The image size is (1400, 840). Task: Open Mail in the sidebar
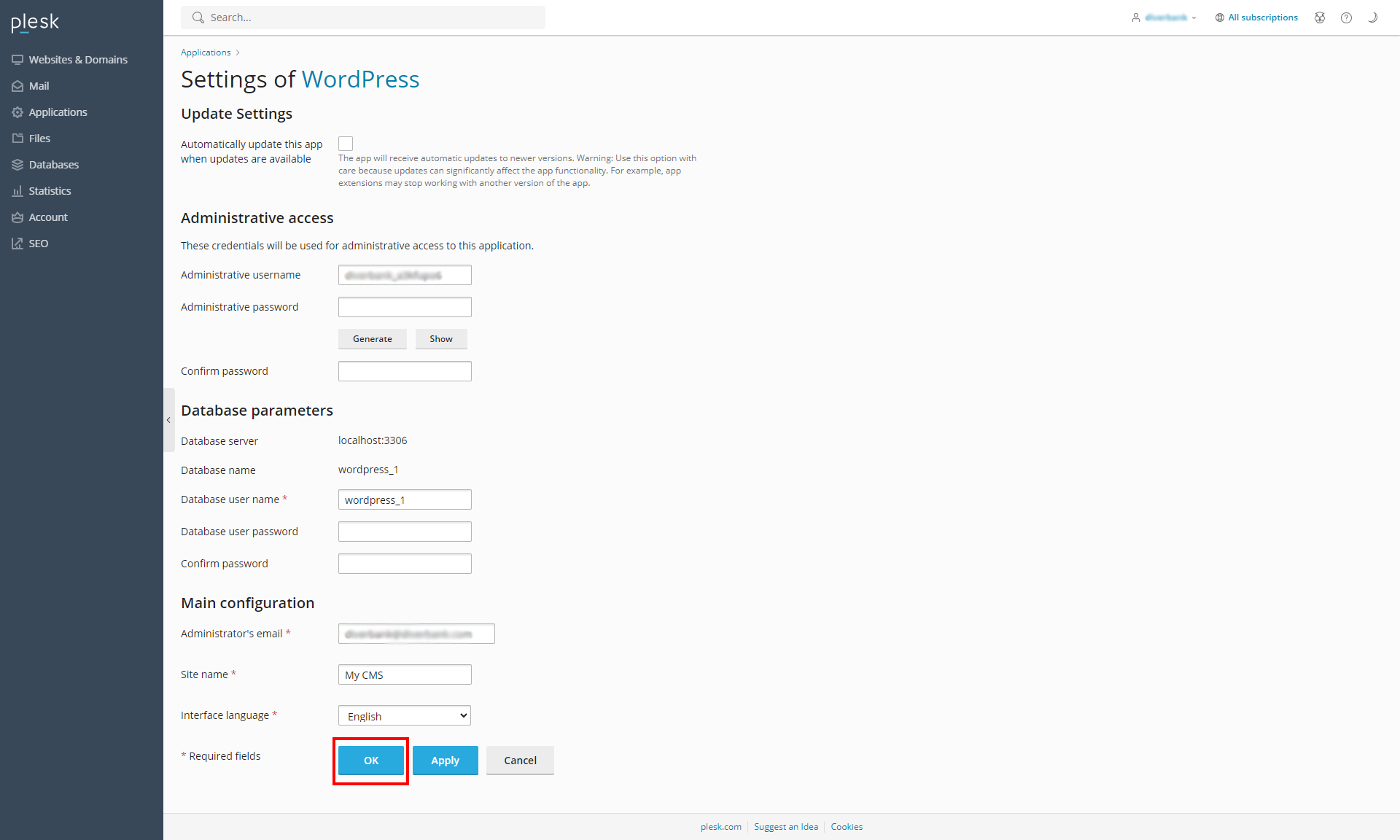(39, 86)
